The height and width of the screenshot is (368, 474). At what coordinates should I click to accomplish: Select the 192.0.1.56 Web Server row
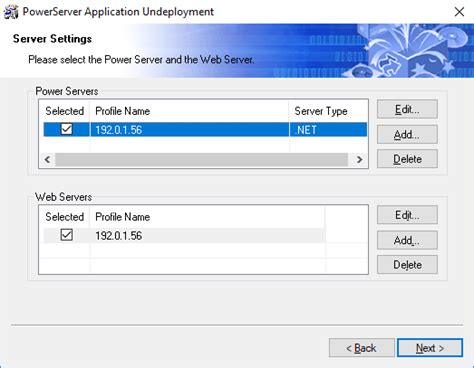(x=184, y=235)
